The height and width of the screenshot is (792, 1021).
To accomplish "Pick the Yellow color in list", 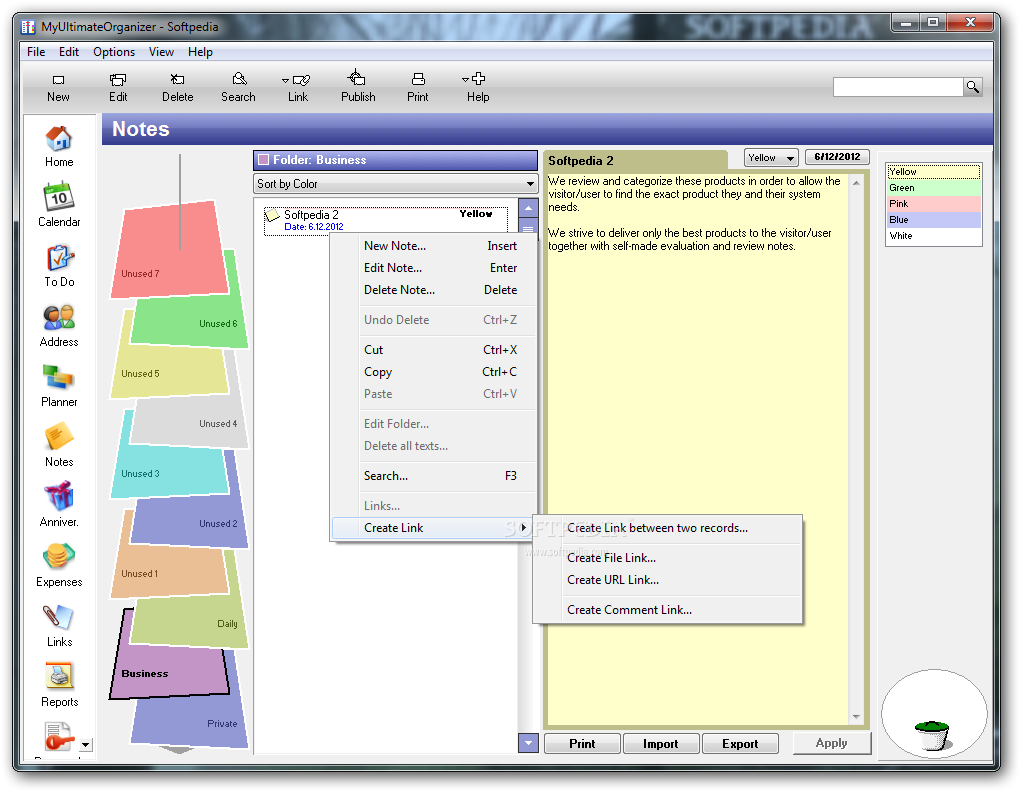I will (x=934, y=172).
